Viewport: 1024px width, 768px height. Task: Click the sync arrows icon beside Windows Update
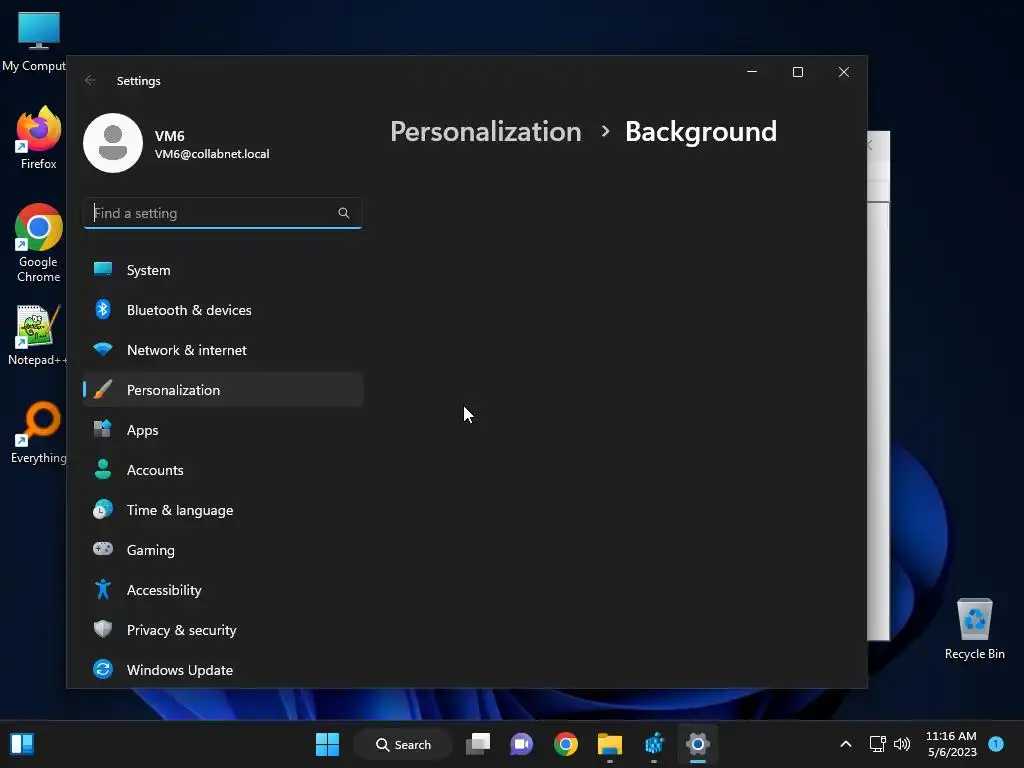click(x=103, y=669)
